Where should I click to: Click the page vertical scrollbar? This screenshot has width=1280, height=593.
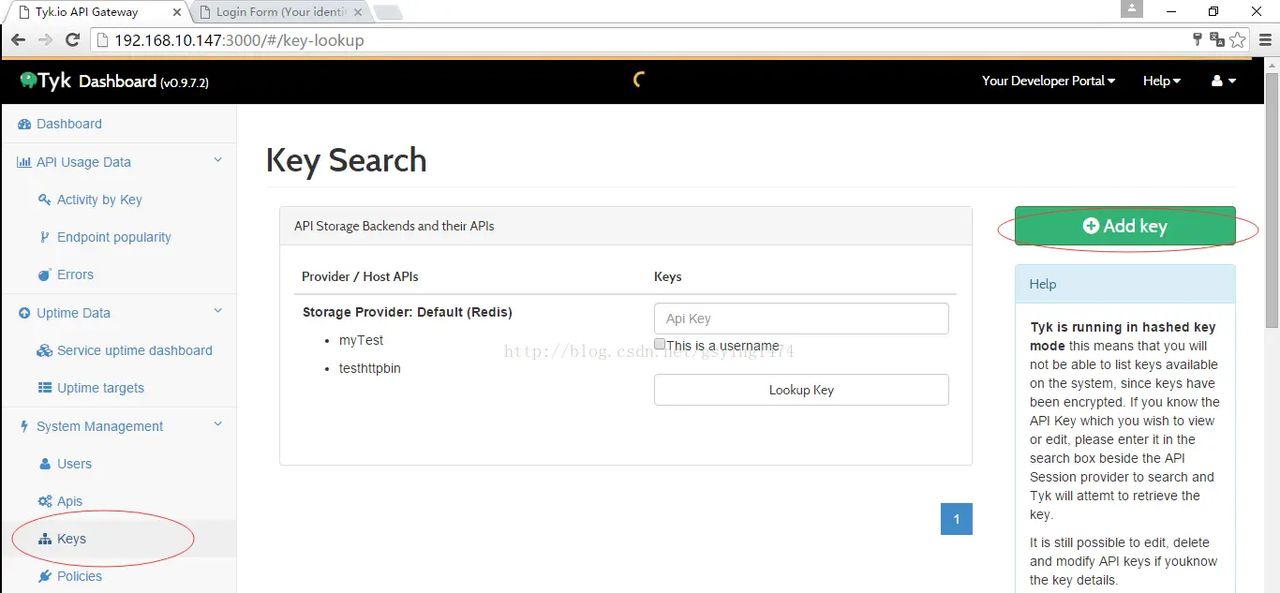pyautogui.click(x=1272, y=200)
